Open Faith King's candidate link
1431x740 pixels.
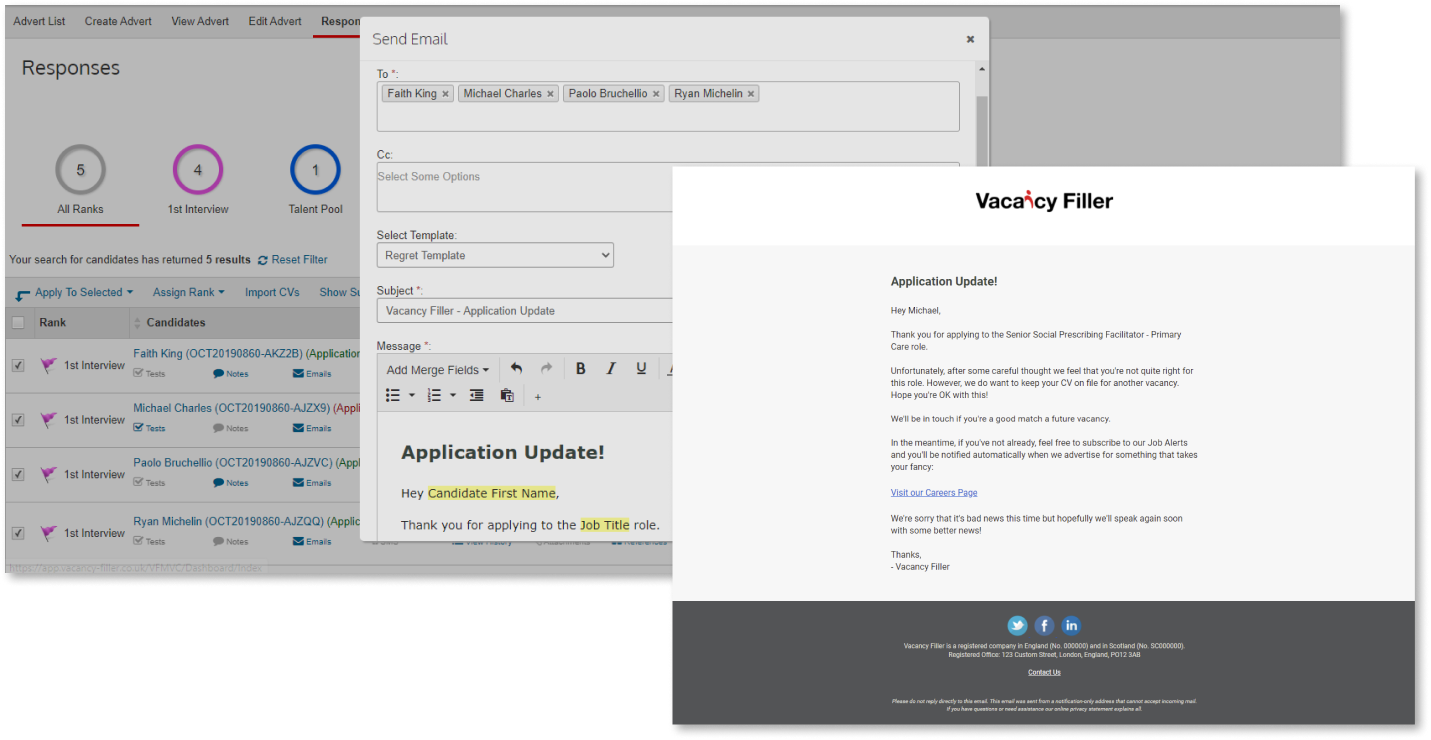click(218, 354)
